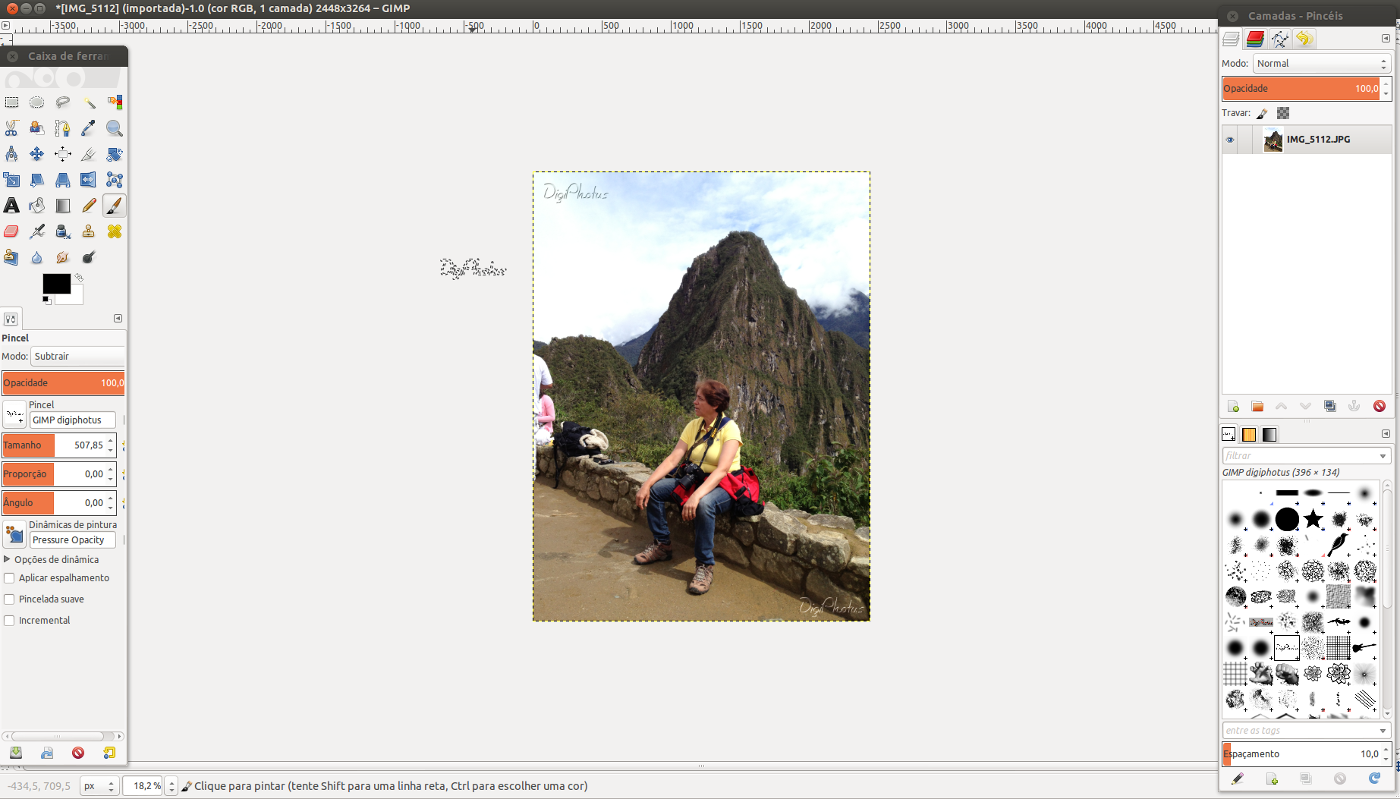Select the Measure compass tool
1400x799 pixels.
11,154
